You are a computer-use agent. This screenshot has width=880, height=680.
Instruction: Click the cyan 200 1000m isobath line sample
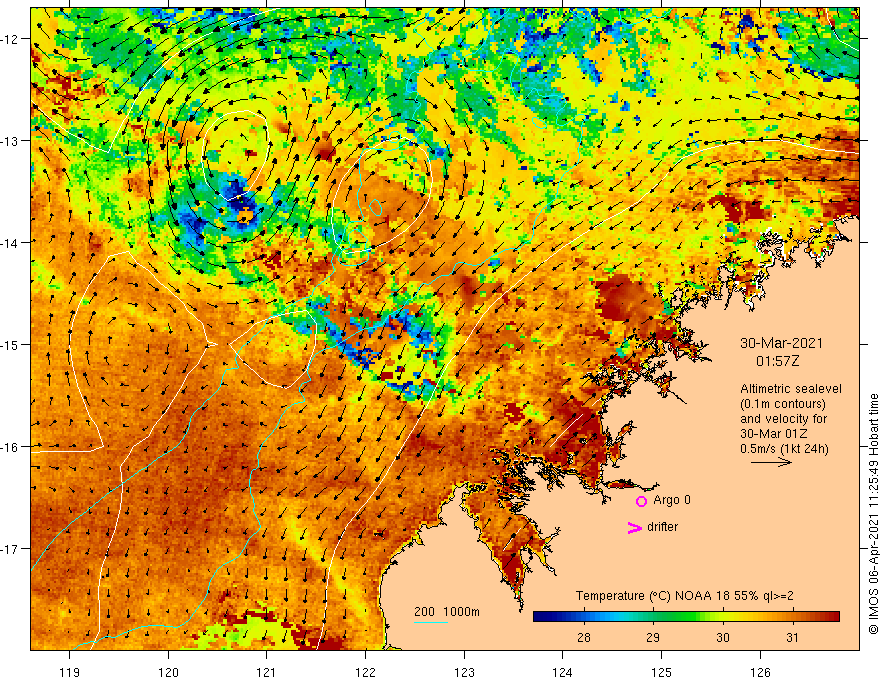pos(430,622)
